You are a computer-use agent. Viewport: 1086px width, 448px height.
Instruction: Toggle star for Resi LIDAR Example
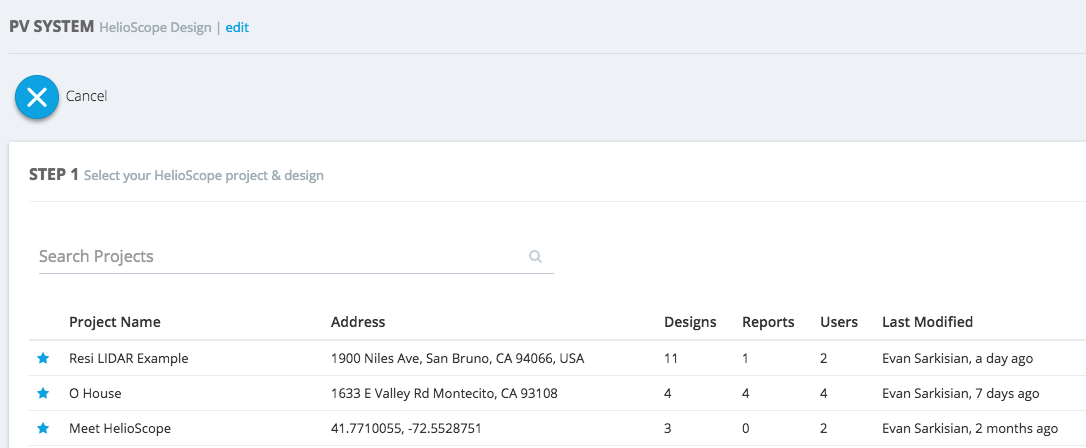43,358
